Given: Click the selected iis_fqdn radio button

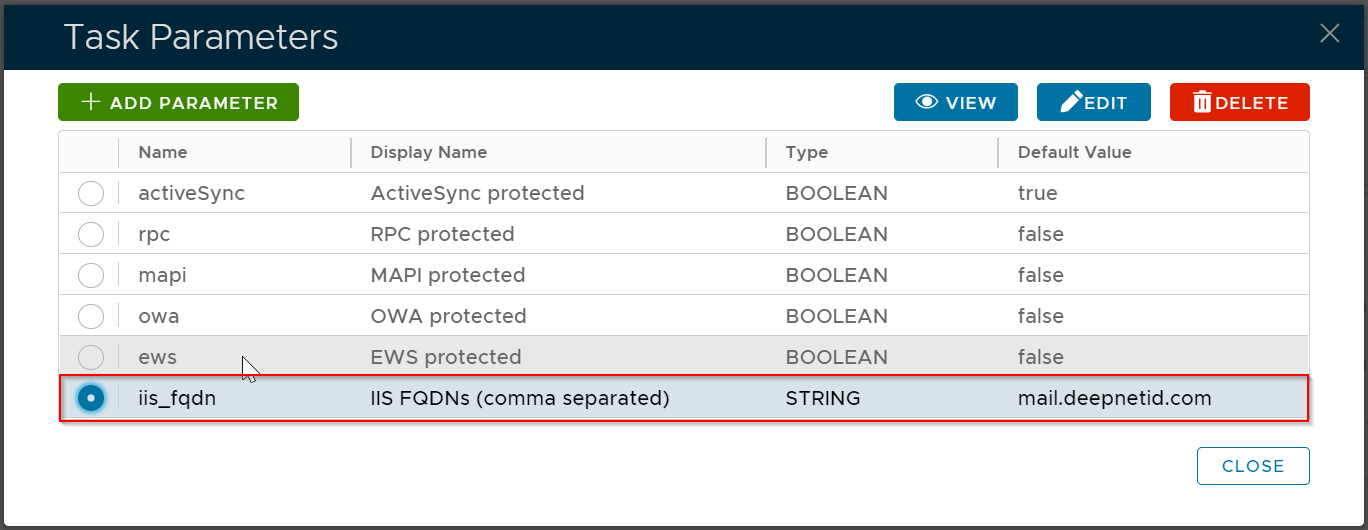Looking at the screenshot, I should pos(91,398).
